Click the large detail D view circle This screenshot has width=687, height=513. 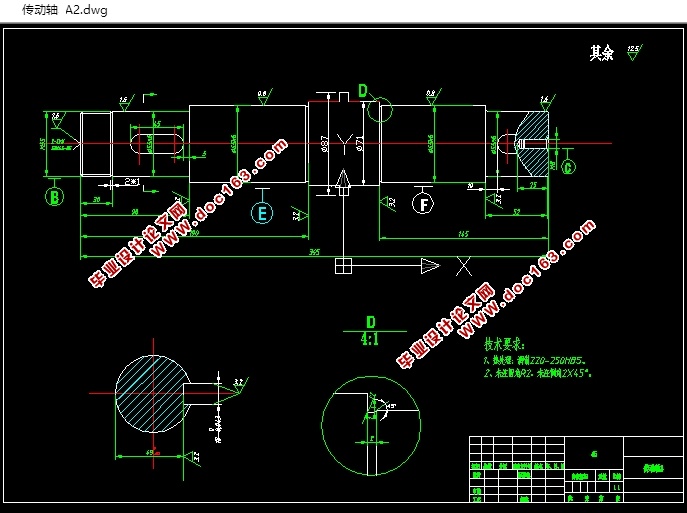click(x=371, y=425)
